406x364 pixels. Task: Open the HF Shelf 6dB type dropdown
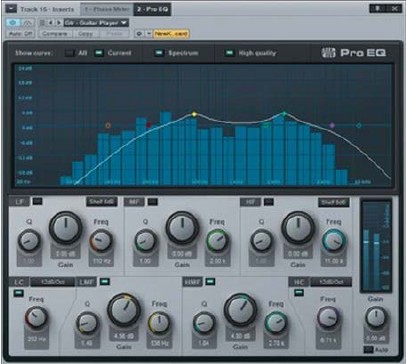click(x=334, y=202)
